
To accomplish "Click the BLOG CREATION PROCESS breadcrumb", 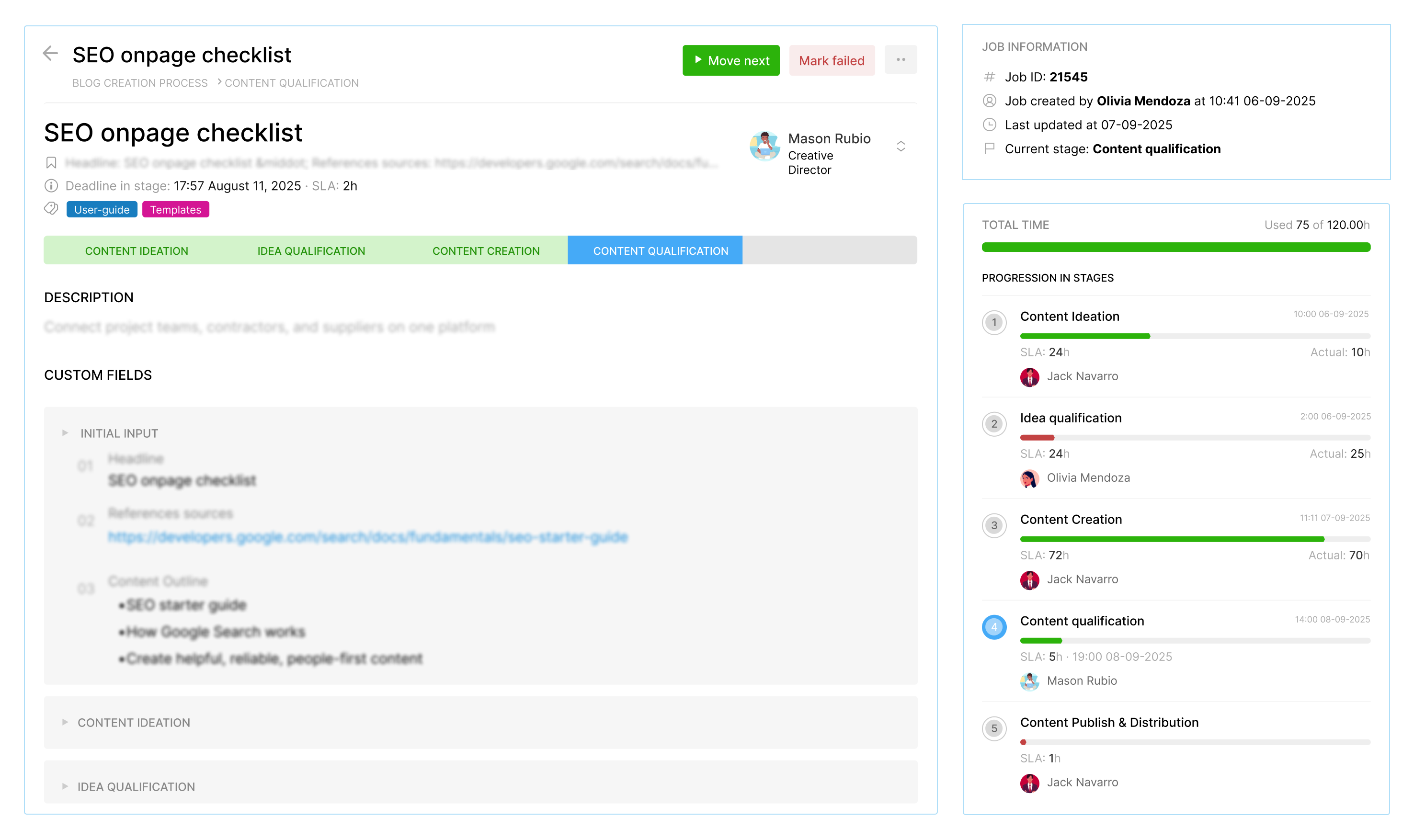I will pyautogui.click(x=139, y=83).
